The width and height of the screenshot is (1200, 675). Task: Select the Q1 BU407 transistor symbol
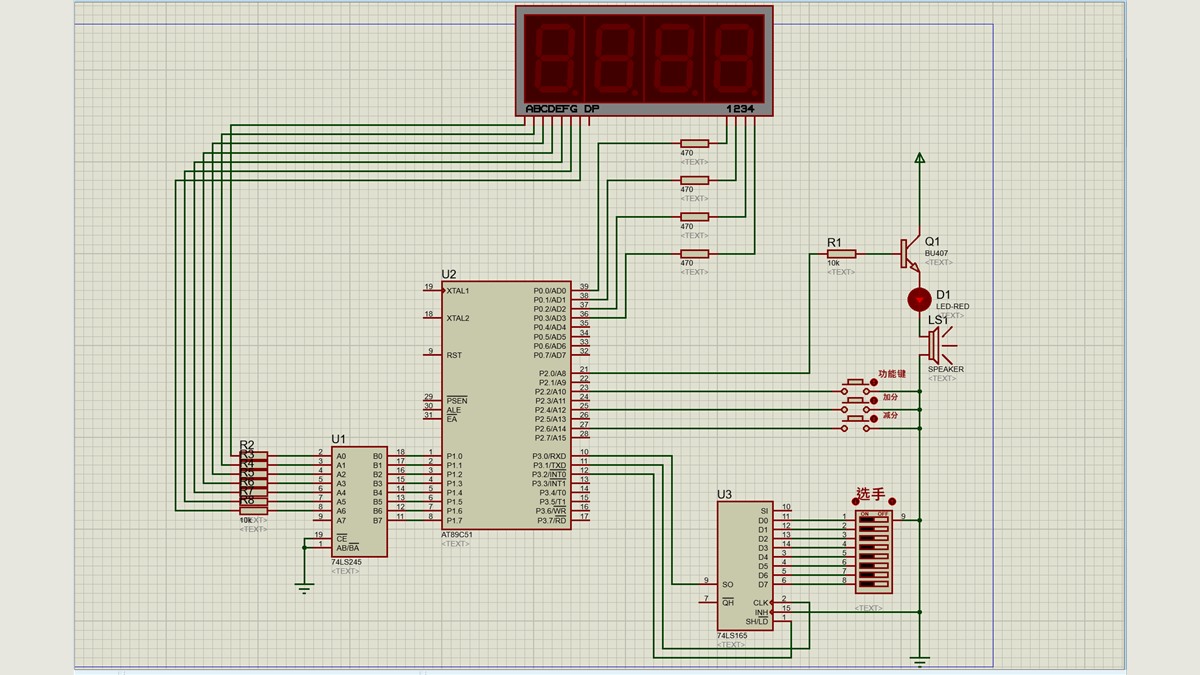[910, 254]
